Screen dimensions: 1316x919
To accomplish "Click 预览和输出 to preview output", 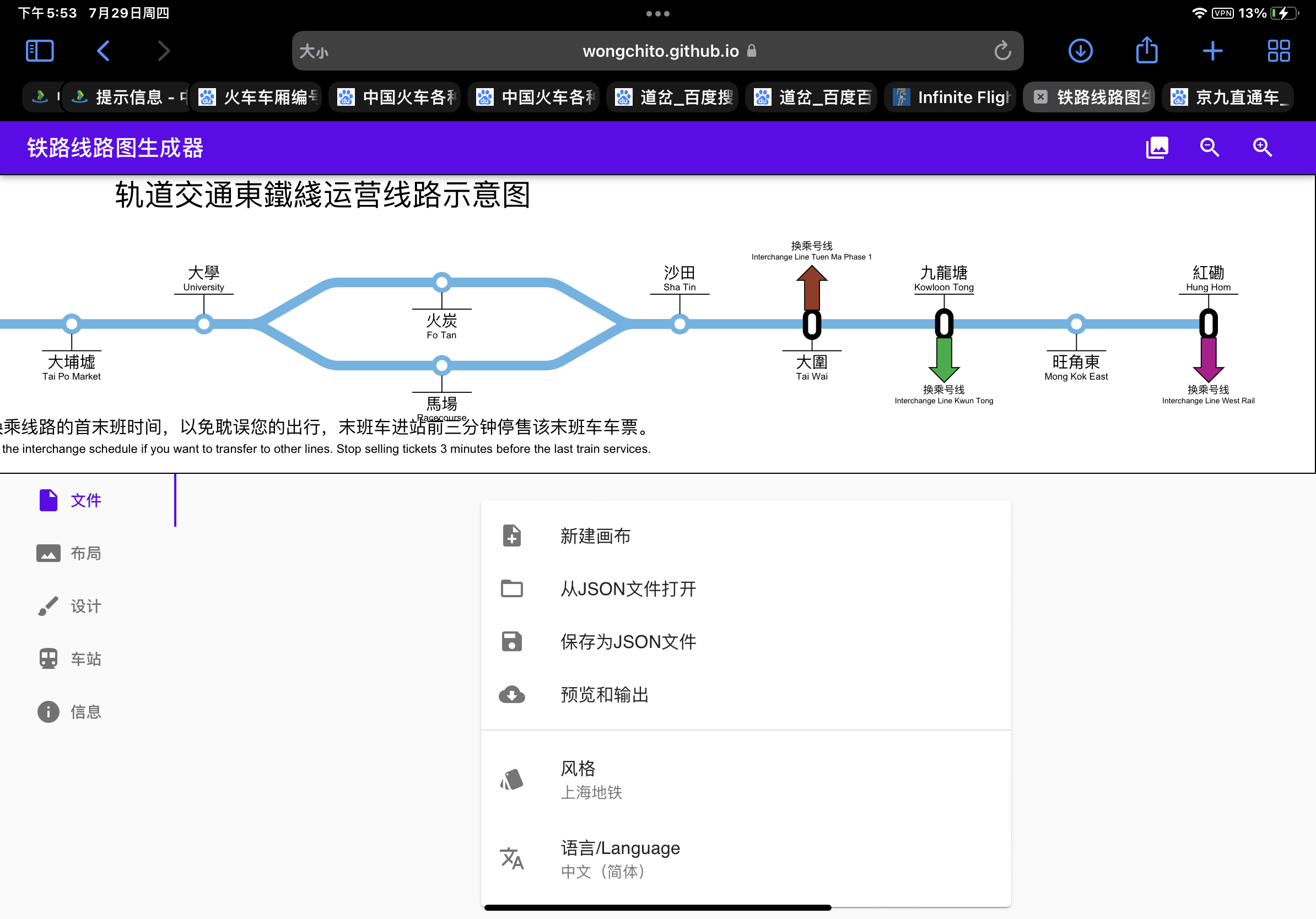I will 604,695.
